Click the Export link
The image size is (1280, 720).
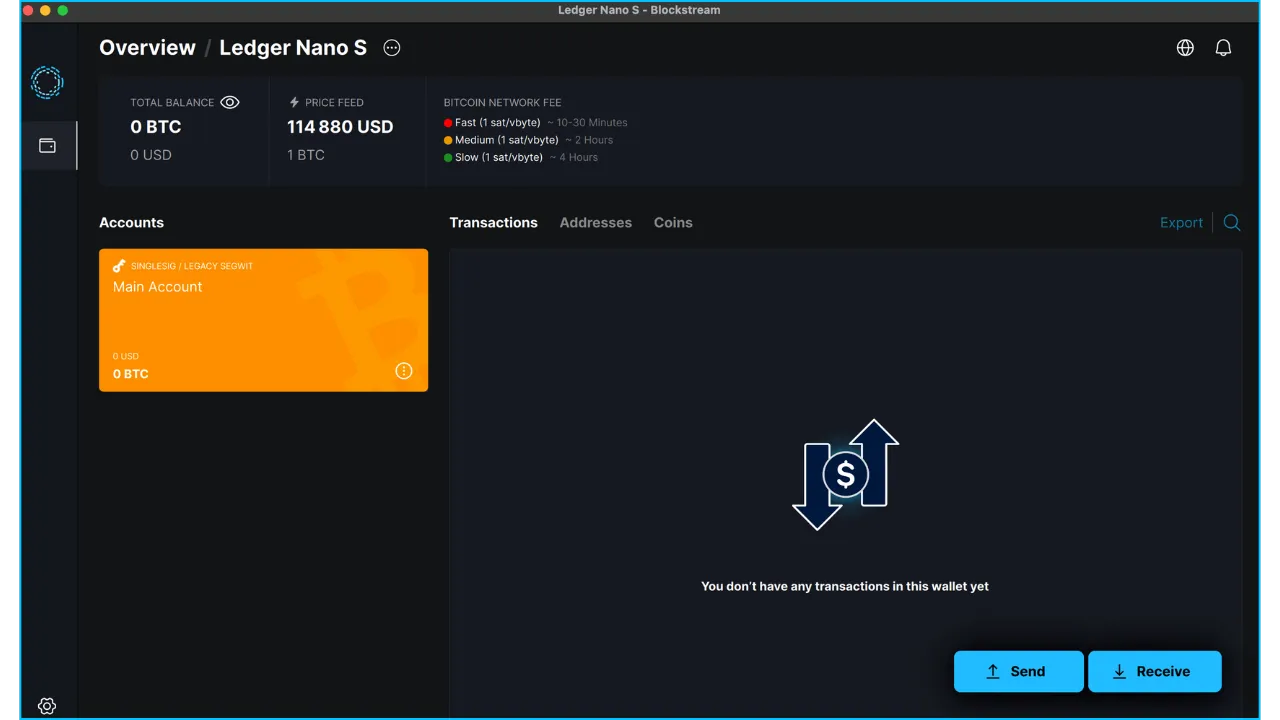[x=1181, y=223]
